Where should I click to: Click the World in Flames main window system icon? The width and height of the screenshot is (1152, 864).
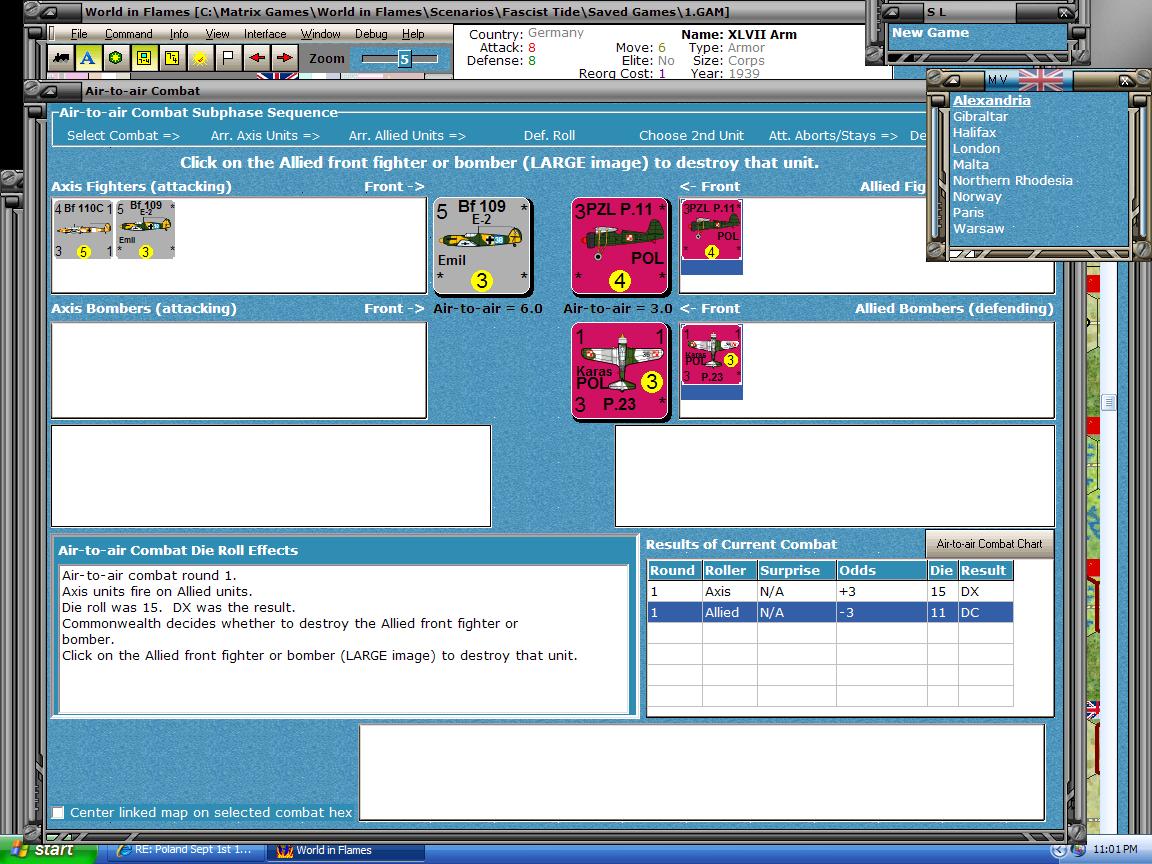tap(51, 12)
